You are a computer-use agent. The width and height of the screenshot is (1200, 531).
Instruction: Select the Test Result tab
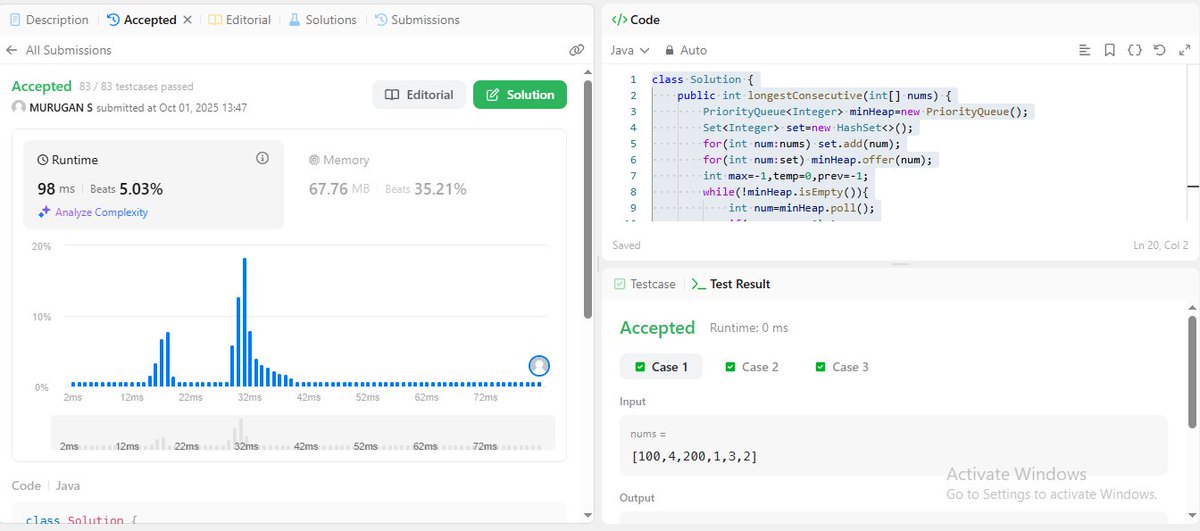coord(731,284)
